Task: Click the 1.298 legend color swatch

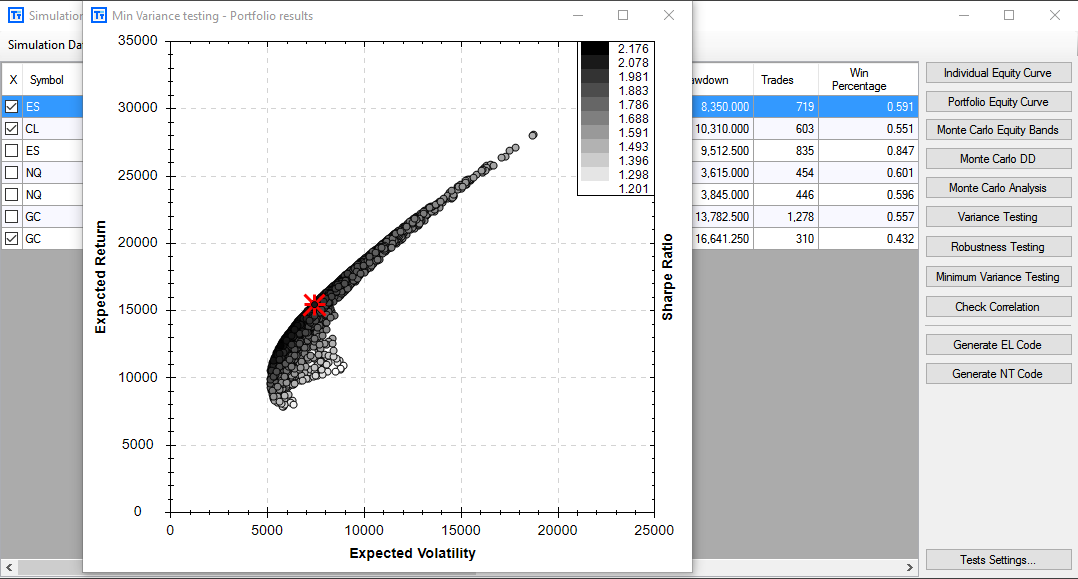Action: click(x=595, y=175)
